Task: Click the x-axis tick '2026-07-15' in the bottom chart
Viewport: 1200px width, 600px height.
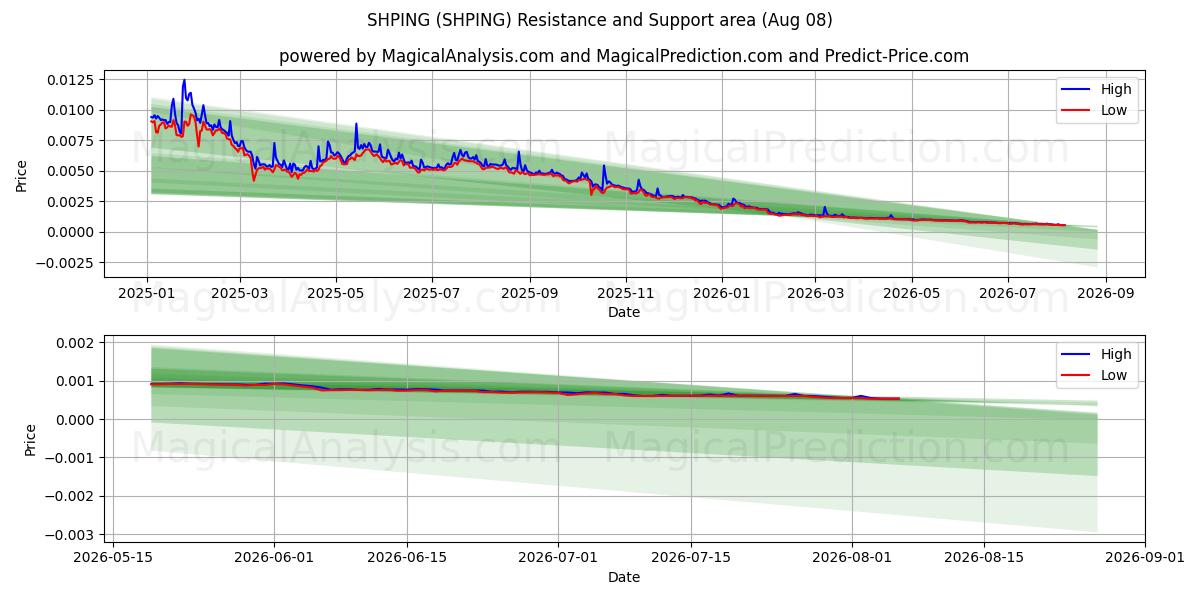Action: click(691, 558)
